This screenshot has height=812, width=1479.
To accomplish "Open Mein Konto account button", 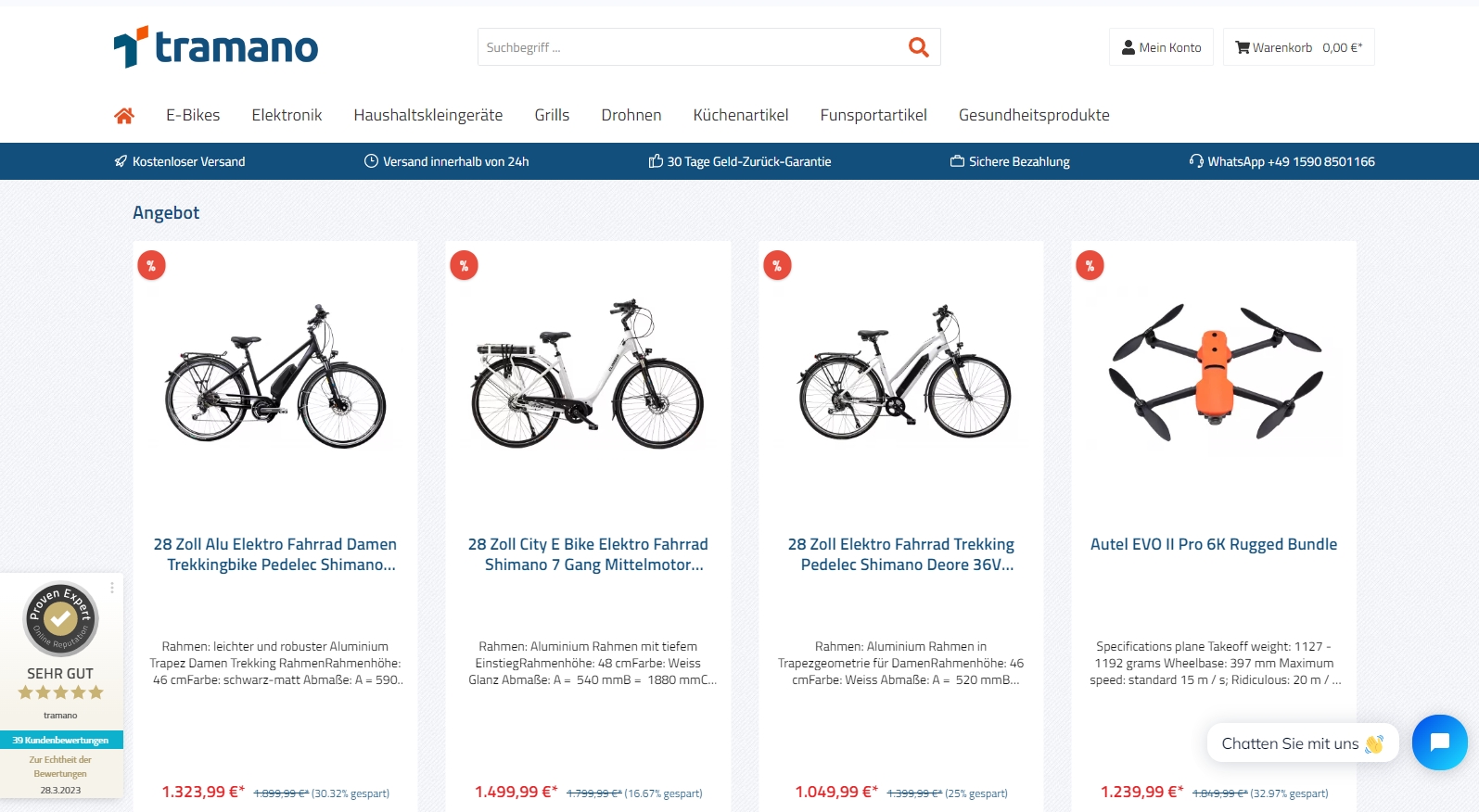I will click(1161, 47).
